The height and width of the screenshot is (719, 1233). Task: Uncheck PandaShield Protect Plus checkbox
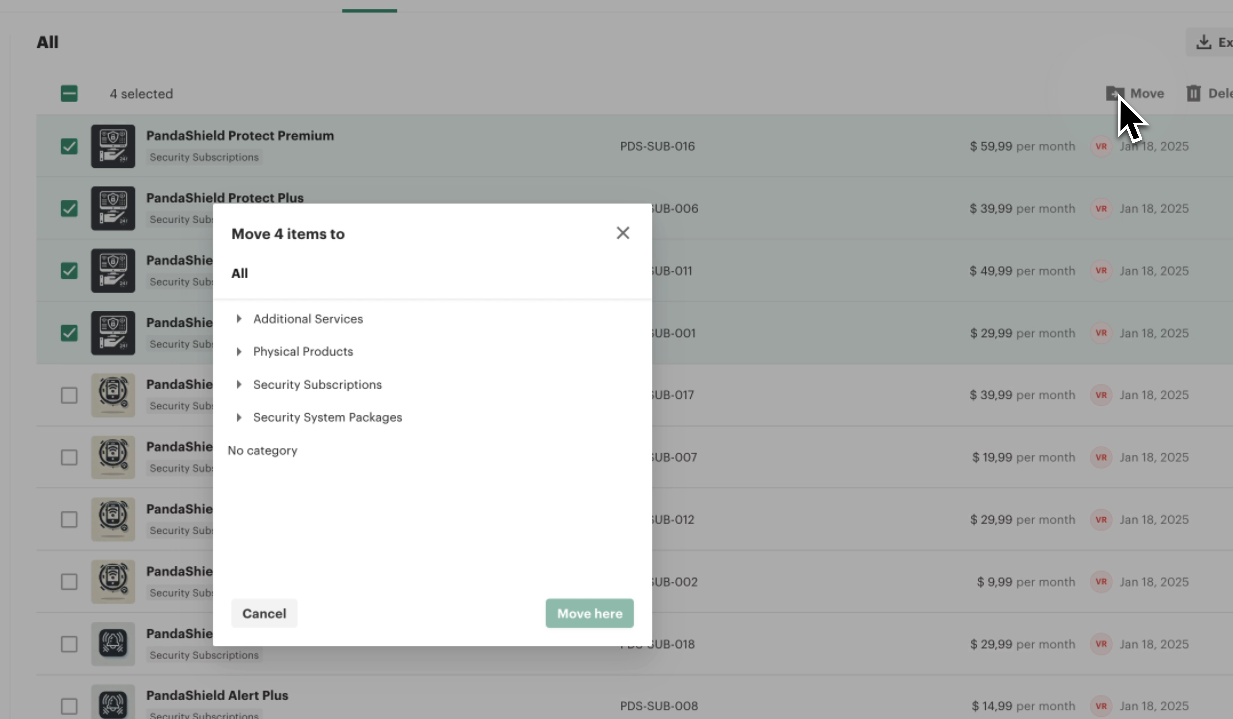pos(69,209)
